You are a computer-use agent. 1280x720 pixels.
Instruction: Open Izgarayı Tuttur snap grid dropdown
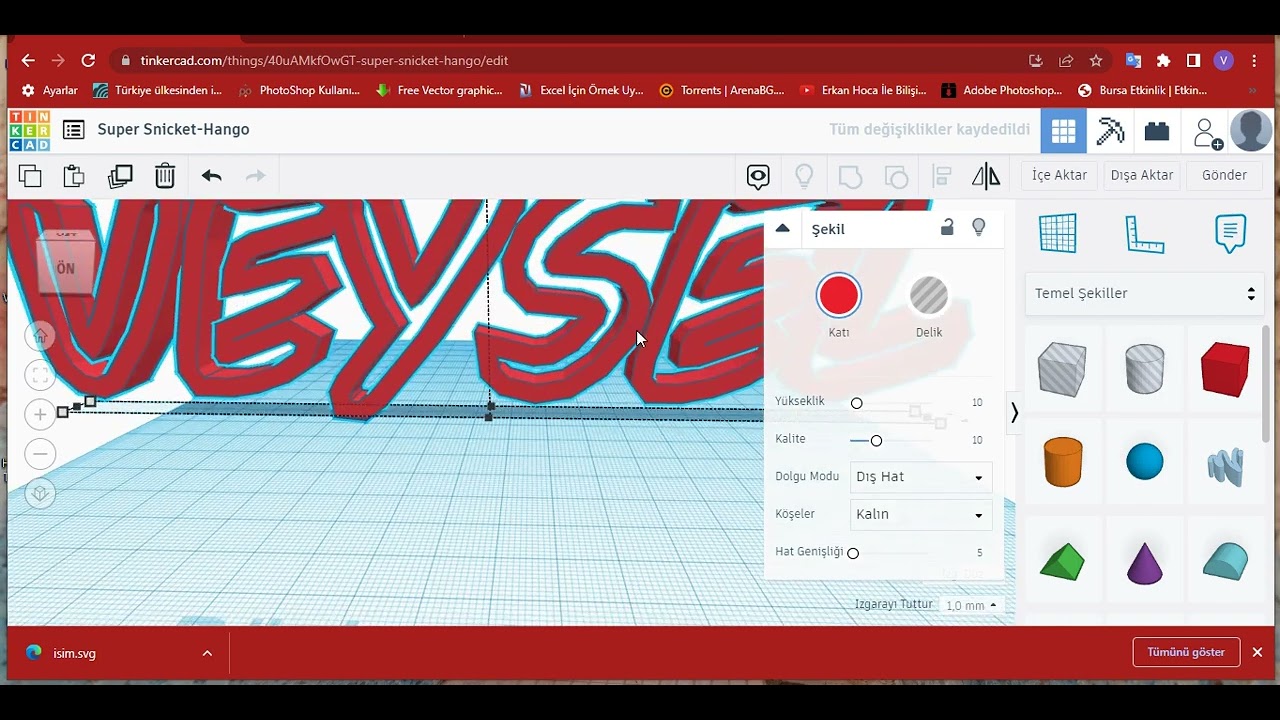click(972, 606)
